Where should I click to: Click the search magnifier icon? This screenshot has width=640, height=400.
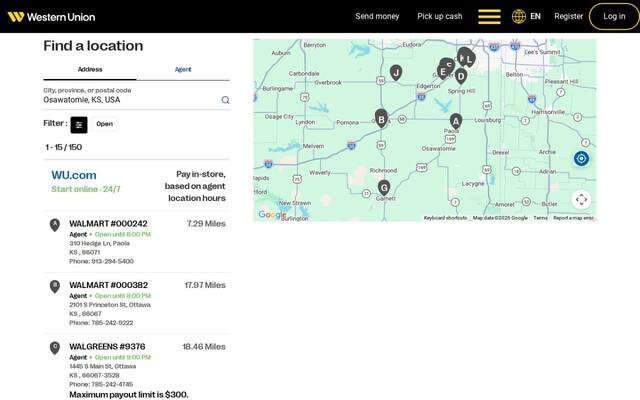point(225,100)
